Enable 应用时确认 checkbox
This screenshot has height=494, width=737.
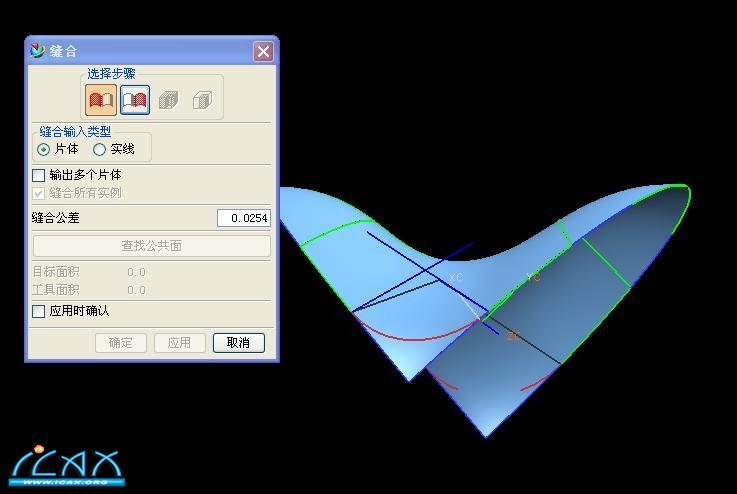[39, 311]
